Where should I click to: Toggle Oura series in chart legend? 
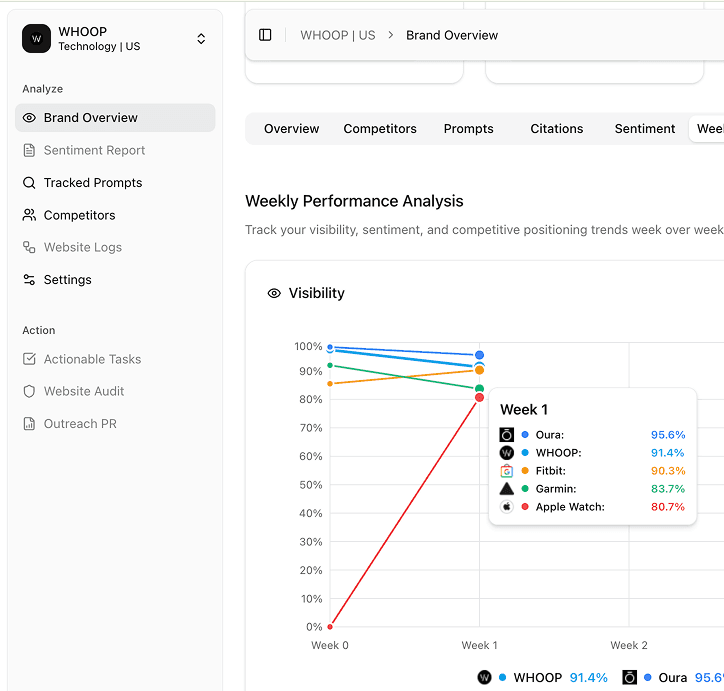coord(673,678)
